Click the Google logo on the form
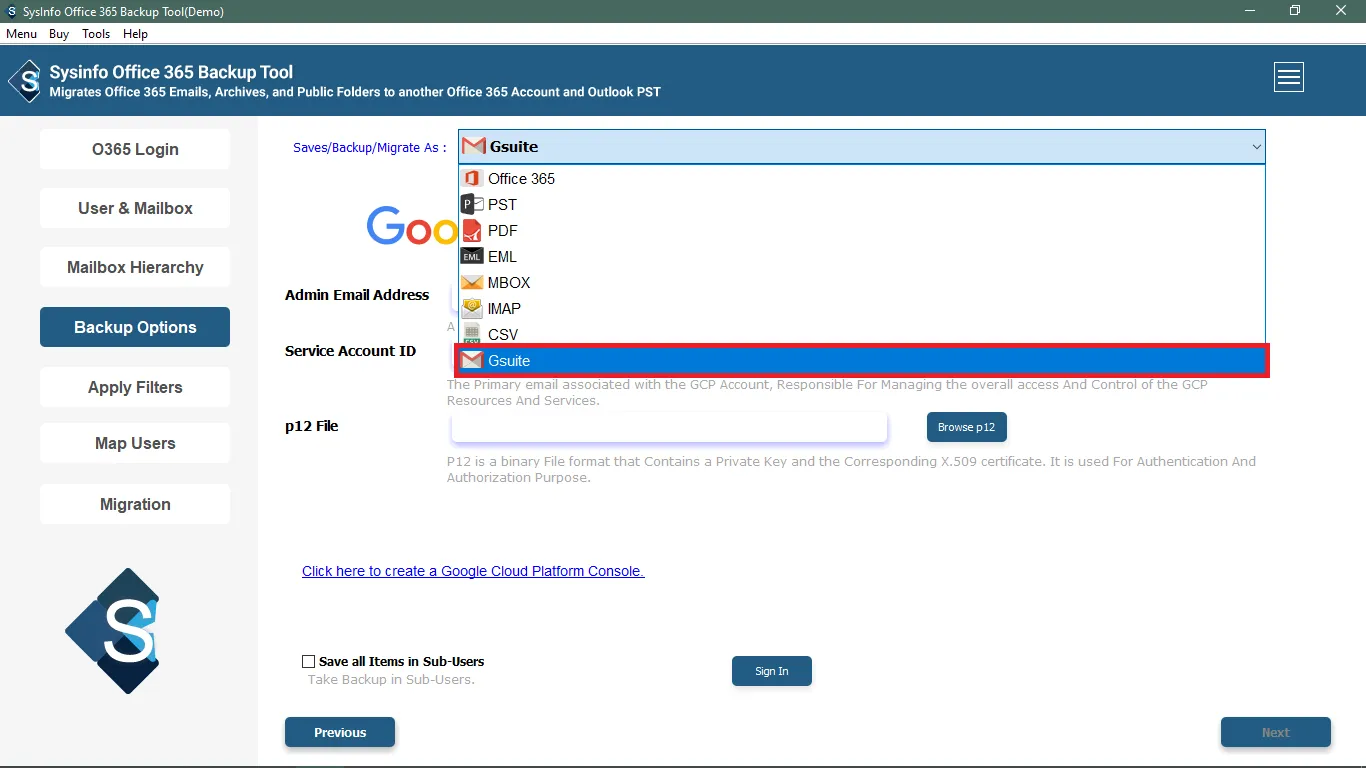The height and width of the screenshot is (768, 1366). [412, 228]
